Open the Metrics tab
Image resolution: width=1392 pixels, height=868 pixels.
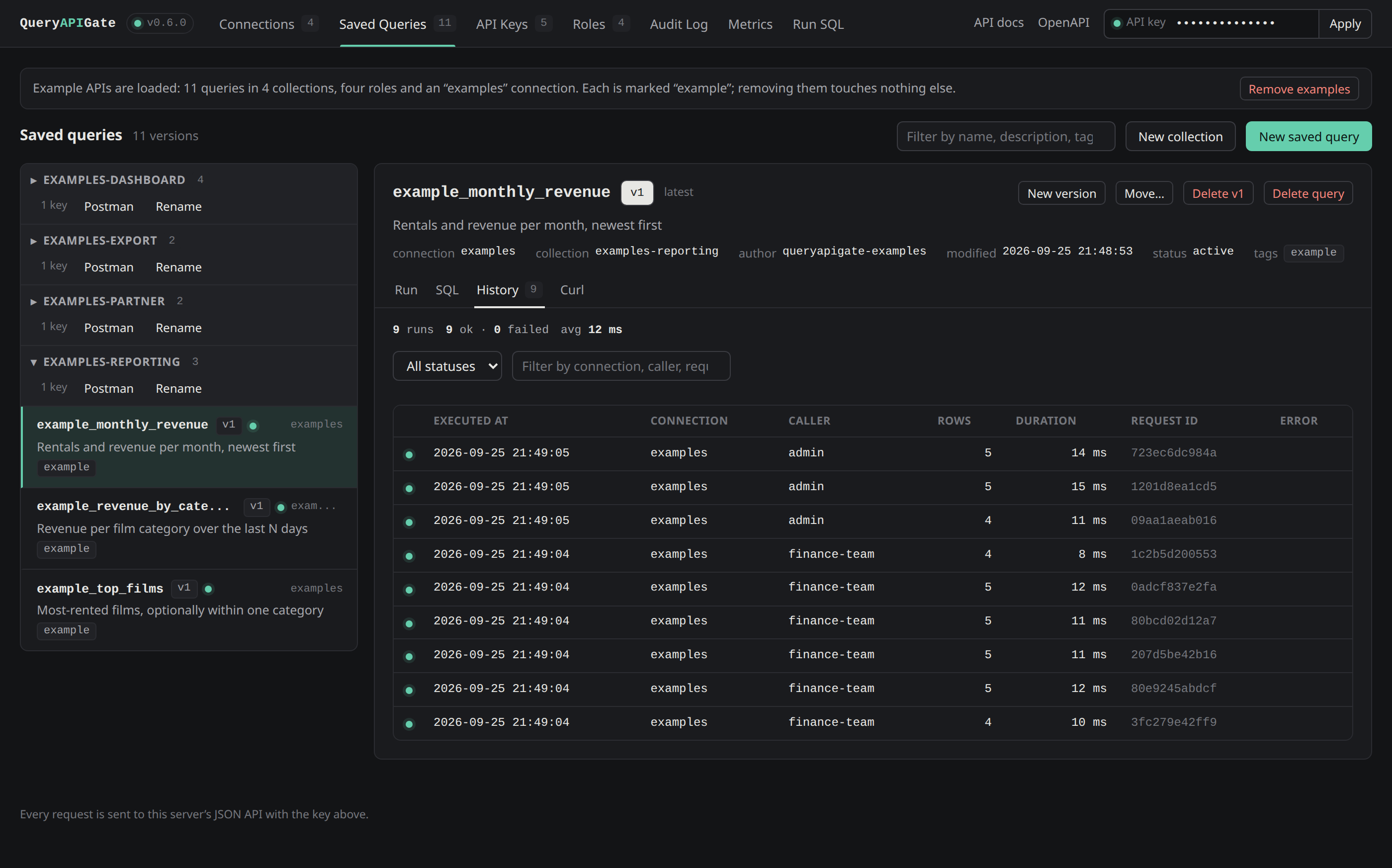point(750,23)
